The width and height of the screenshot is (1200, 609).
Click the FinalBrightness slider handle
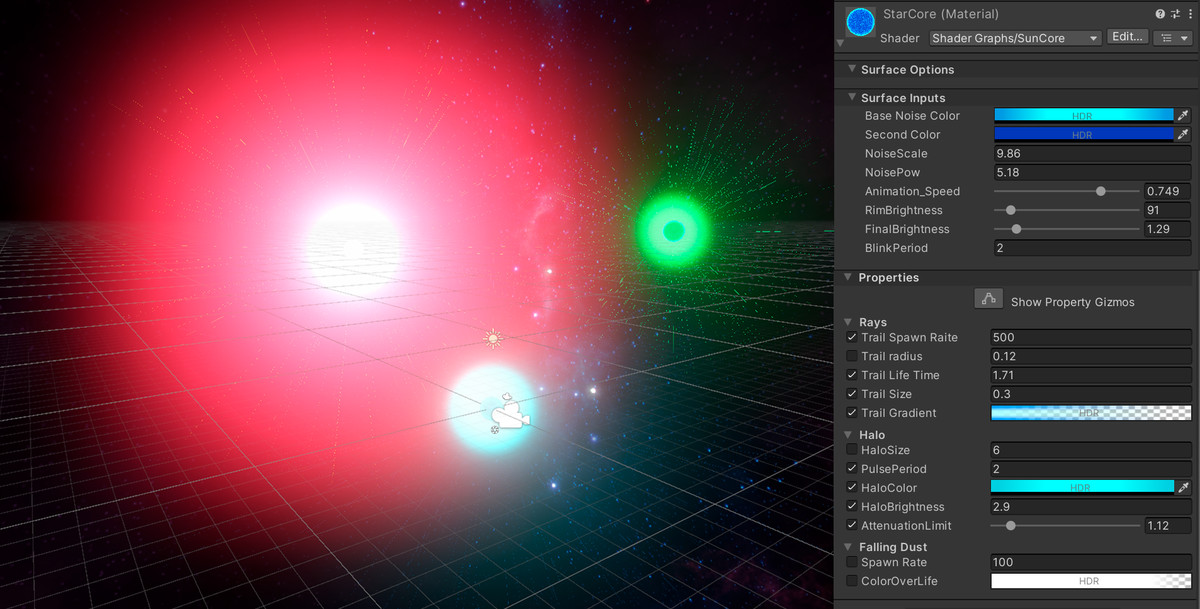(1016, 229)
